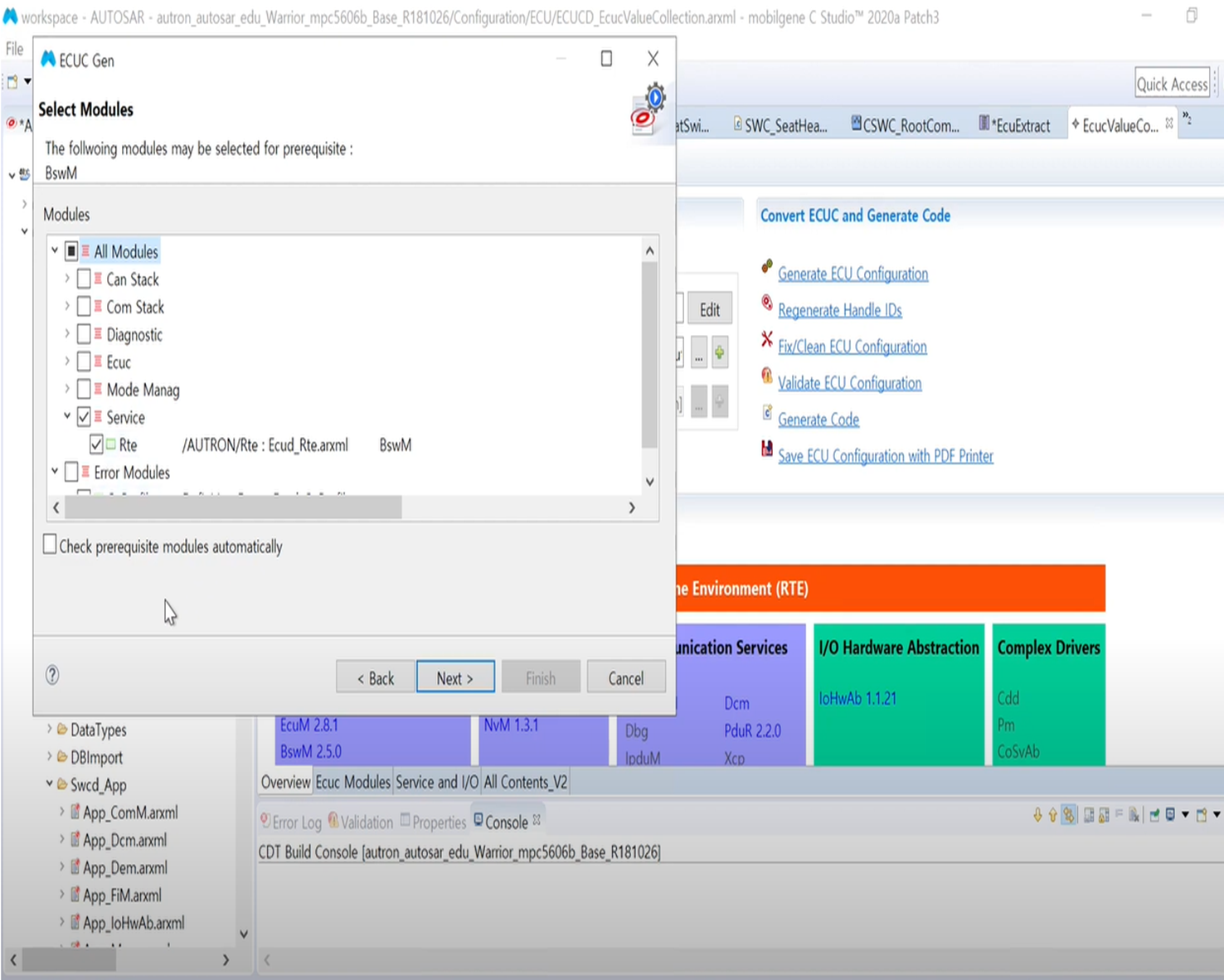
Task: Cancel the ECUC Gen dialog
Action: point(626,677)
